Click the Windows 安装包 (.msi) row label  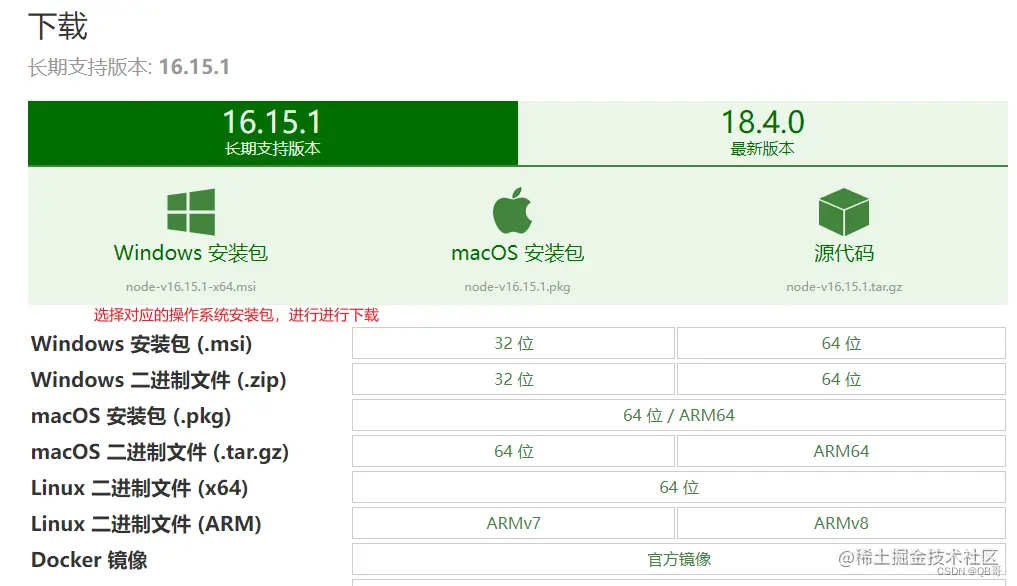(x=141, y=344)
